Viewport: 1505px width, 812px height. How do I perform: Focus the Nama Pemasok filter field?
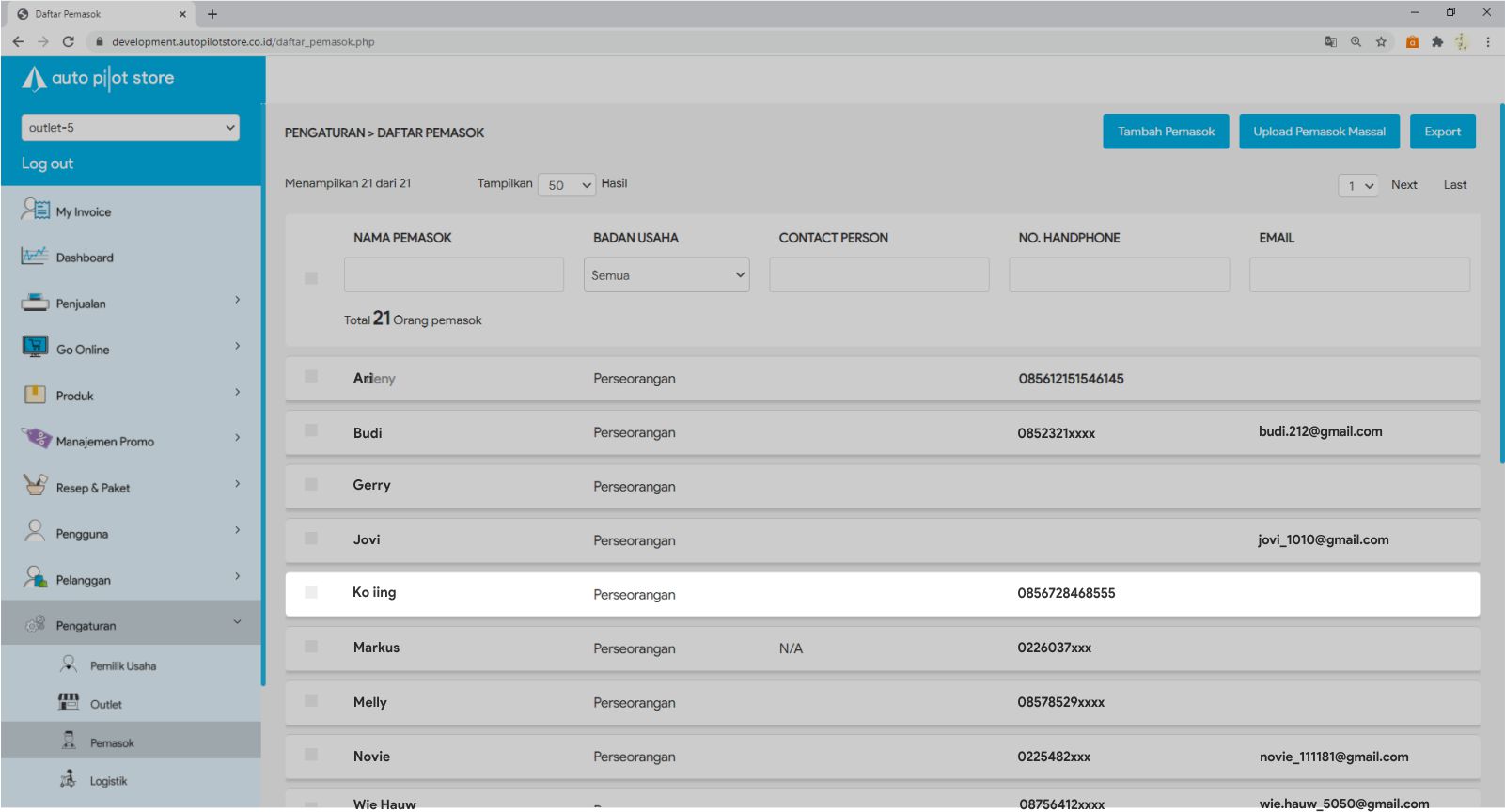pyautogui.click(x=454, y=275)
